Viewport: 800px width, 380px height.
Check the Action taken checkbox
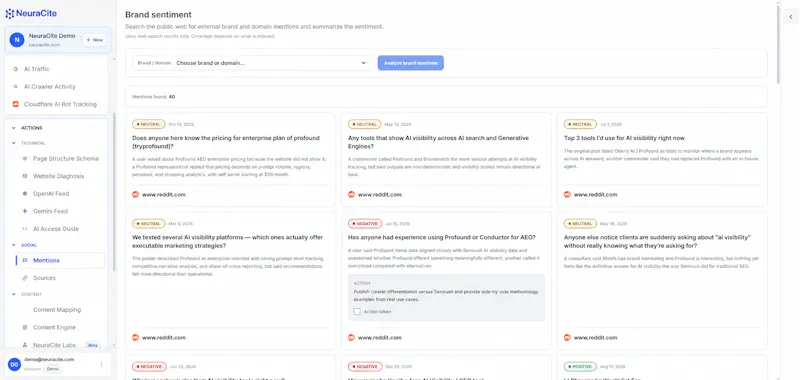(357, 312)
